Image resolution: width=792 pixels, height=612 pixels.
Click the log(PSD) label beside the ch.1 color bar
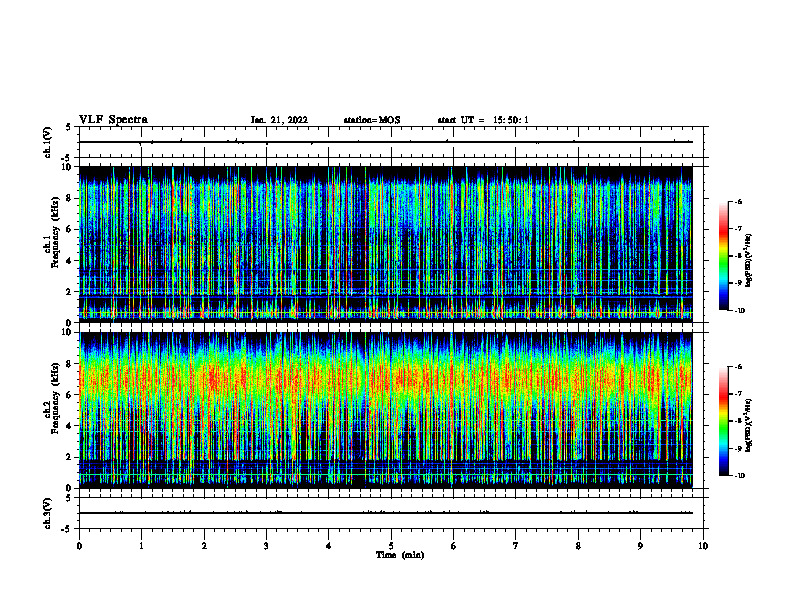coord(748,261)
